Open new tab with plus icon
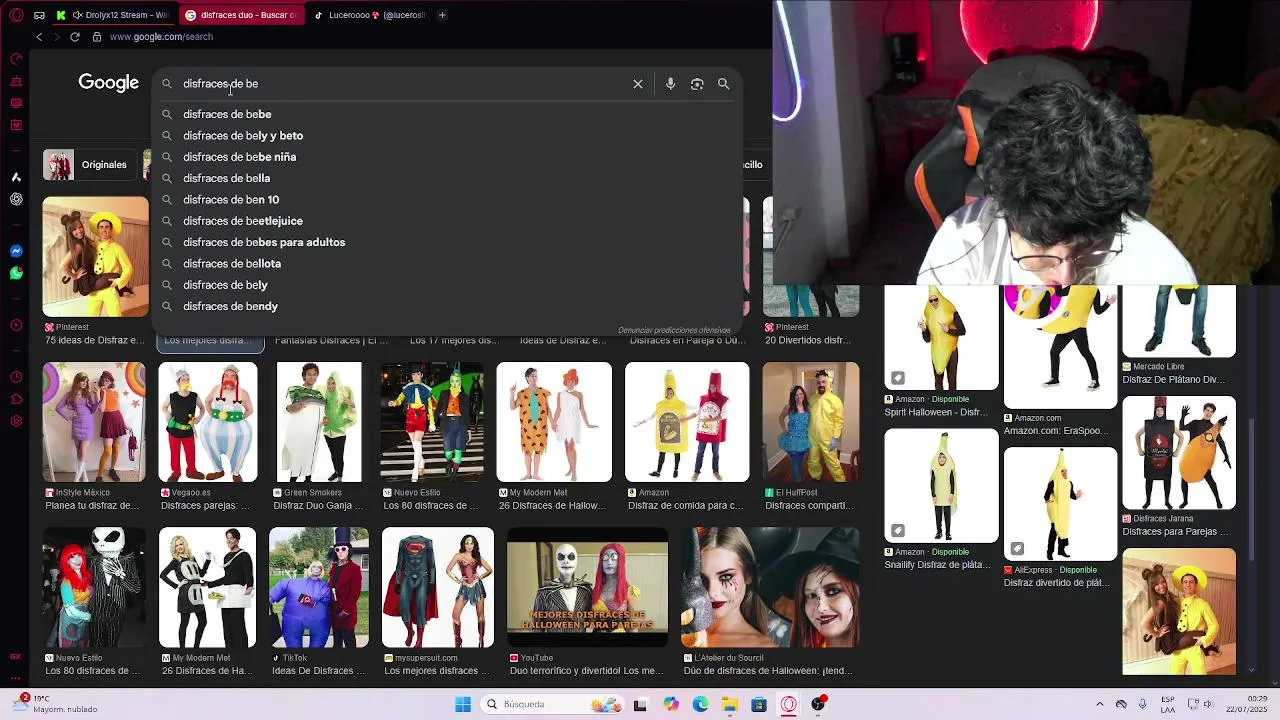This screenshot has height=720, width=1280. (x=442, y=15)
